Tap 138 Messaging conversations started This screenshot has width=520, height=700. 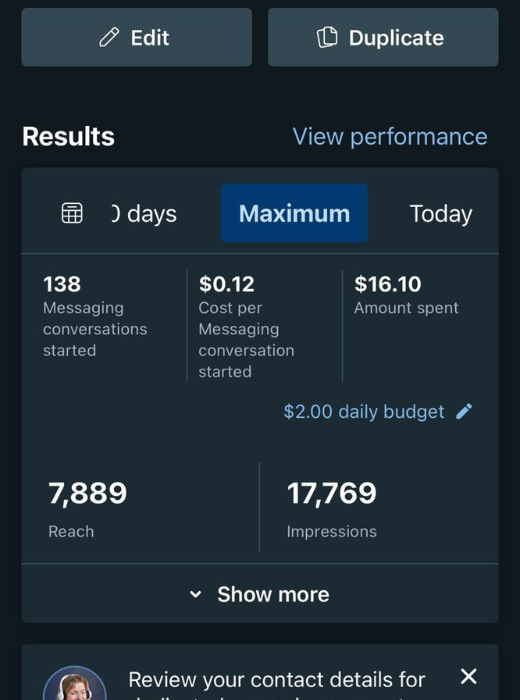click(x=95, y=317)
